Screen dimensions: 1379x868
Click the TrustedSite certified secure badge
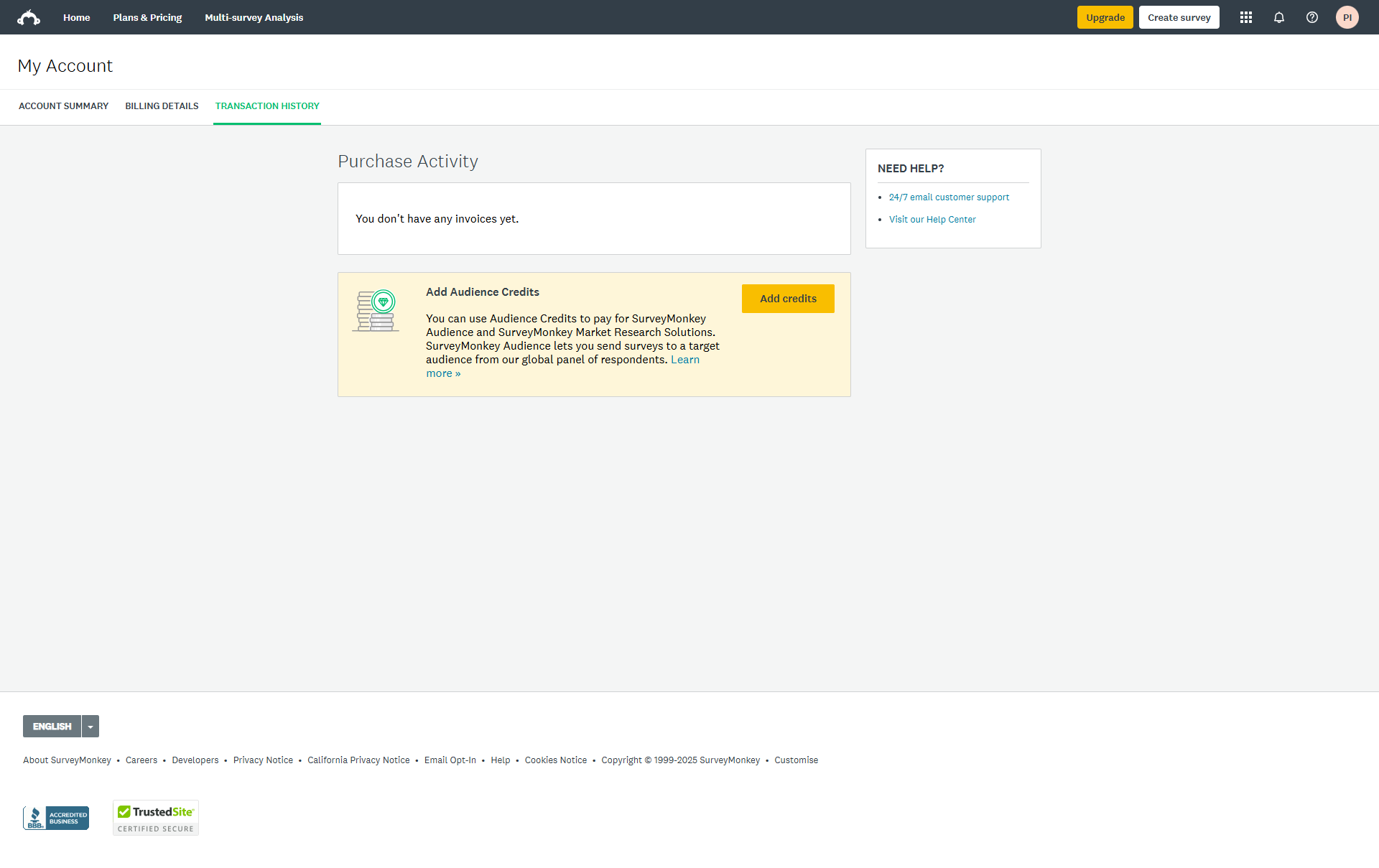pos(156,818)
